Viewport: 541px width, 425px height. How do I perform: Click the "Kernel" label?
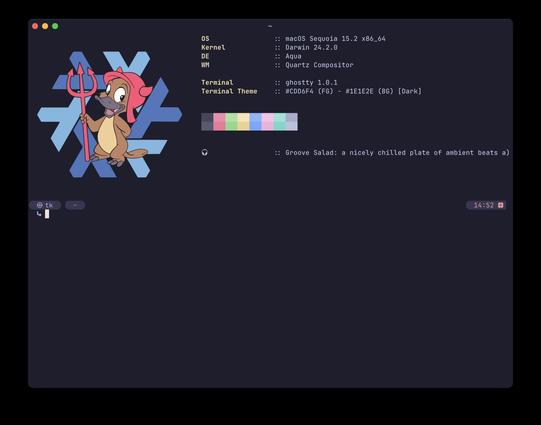213,47
